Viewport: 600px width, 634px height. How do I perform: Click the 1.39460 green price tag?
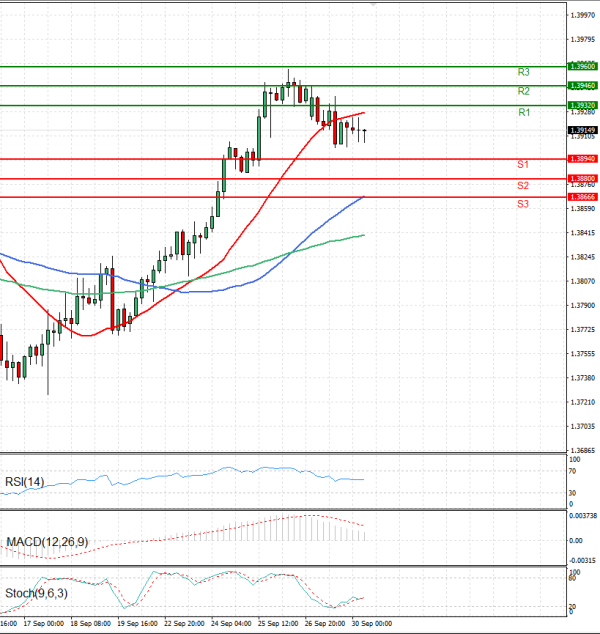[x=582, y=86]
